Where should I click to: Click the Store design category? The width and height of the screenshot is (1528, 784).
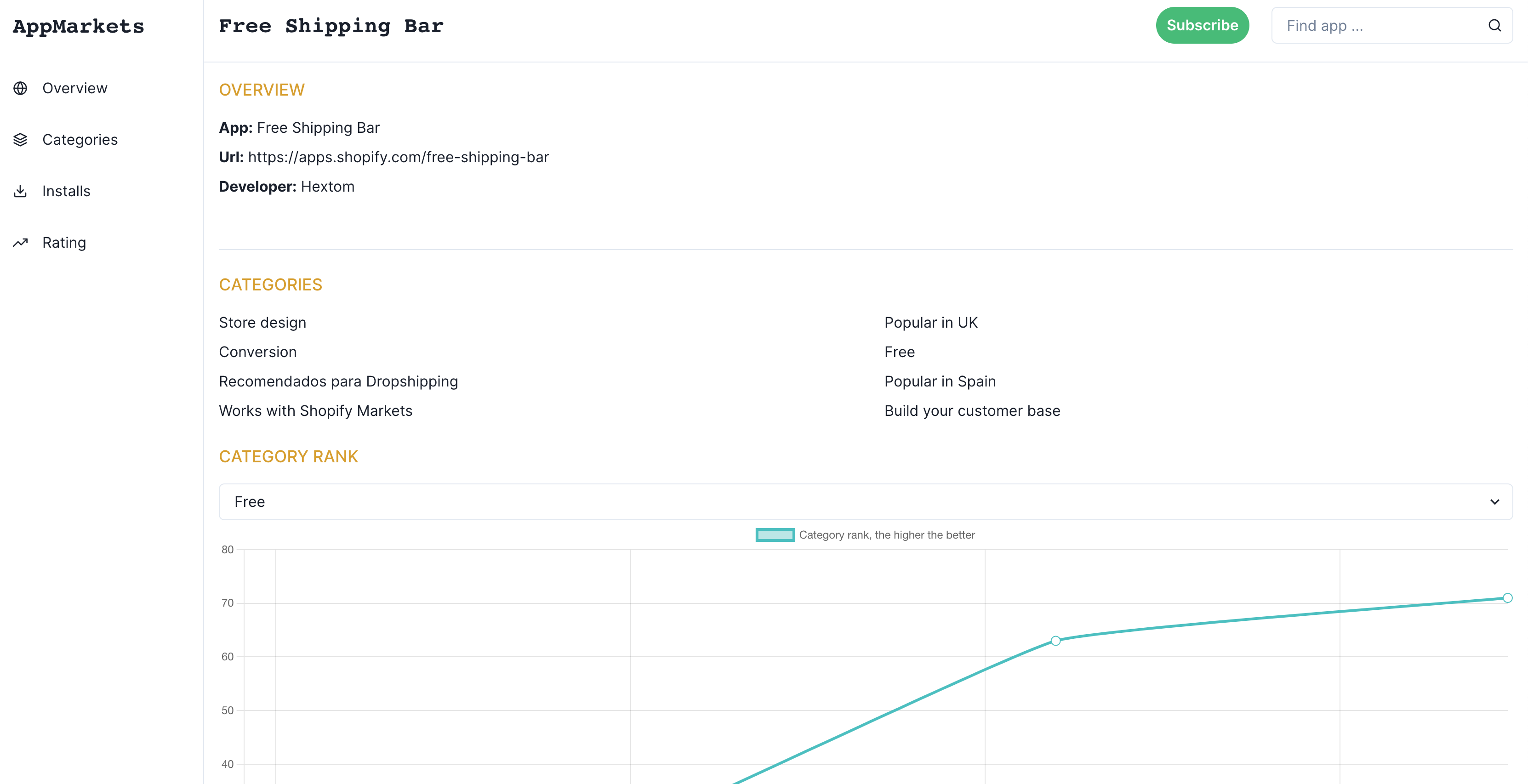coord(262,323)
